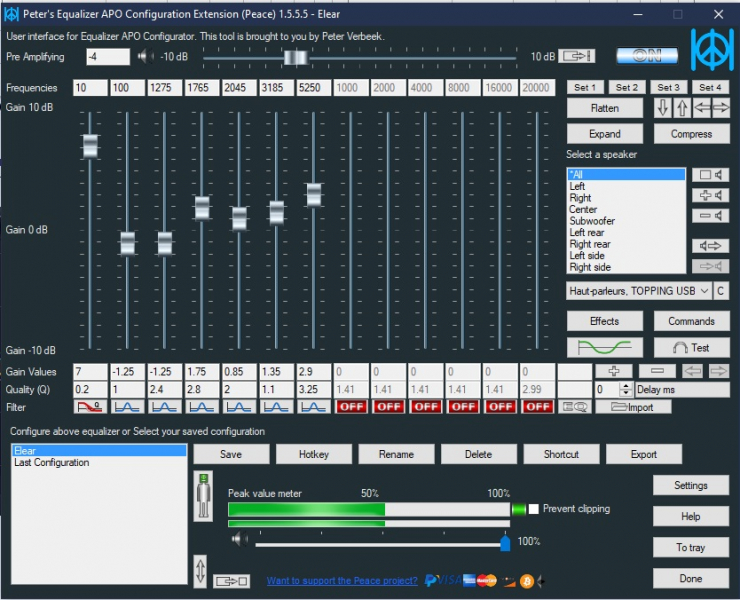This screenshot has height=600, width=740.
Task: Click the add speaker plus icon
Action: coord(710,195)
